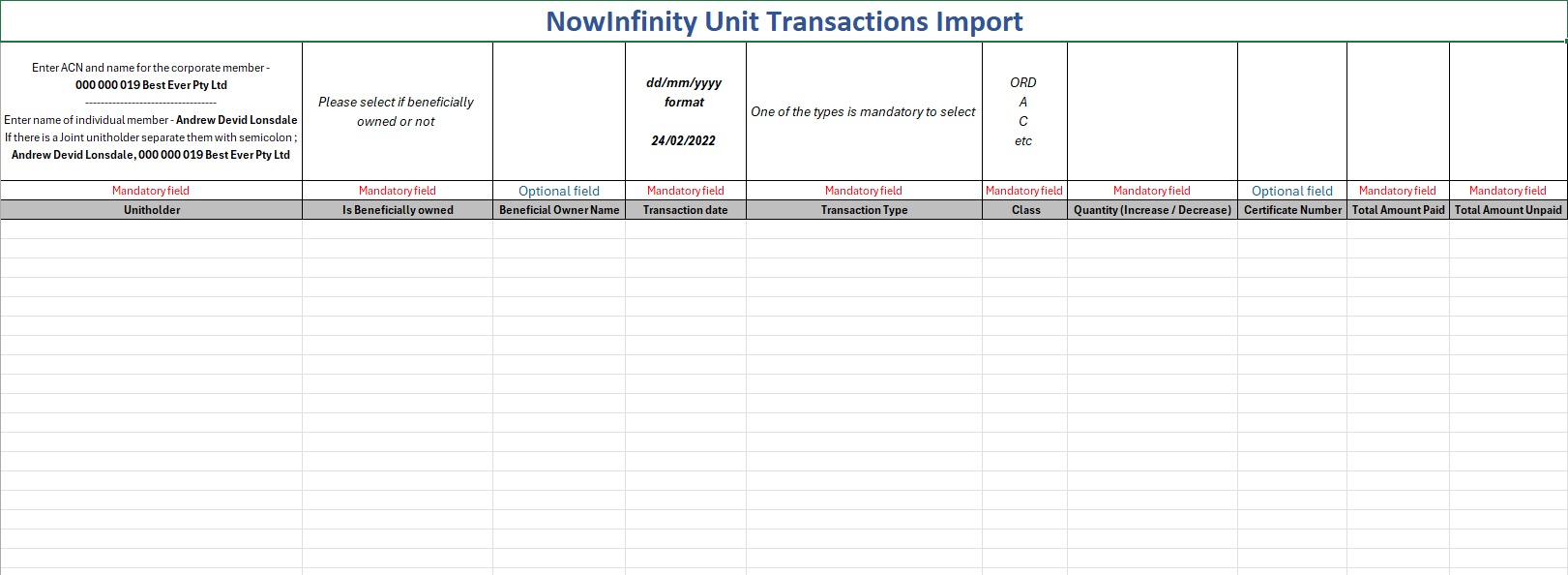Select the 'Please select if beneficially owned' cell

point(397,111)
